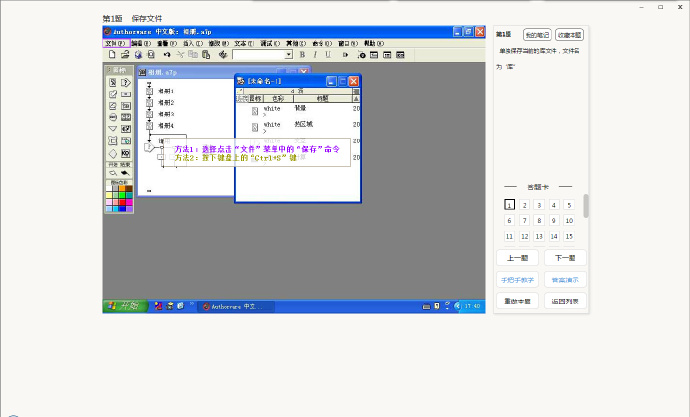Screen dimensions: 690x417
Task: Click the answer panel vertical scrollbar
Action: pos(586,206)
